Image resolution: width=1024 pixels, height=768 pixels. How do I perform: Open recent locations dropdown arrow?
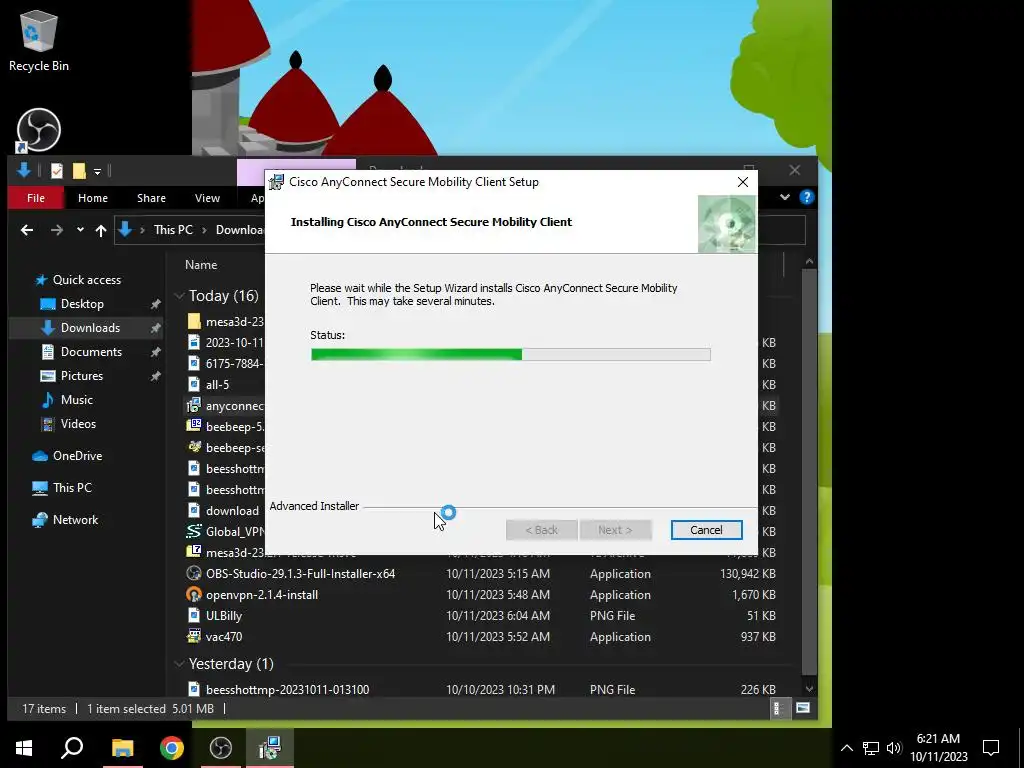tap(80, 230)
